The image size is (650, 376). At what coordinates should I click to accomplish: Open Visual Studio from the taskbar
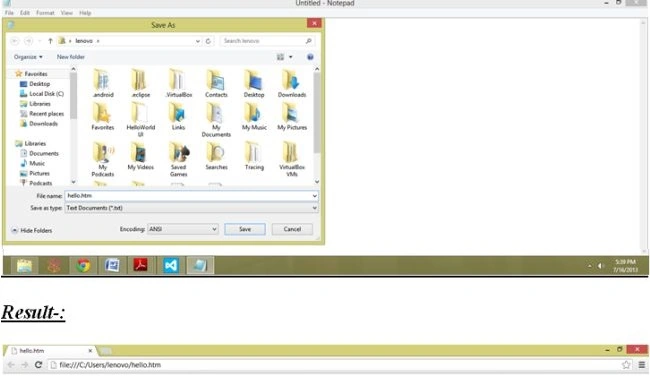click(x=170, y=265)
